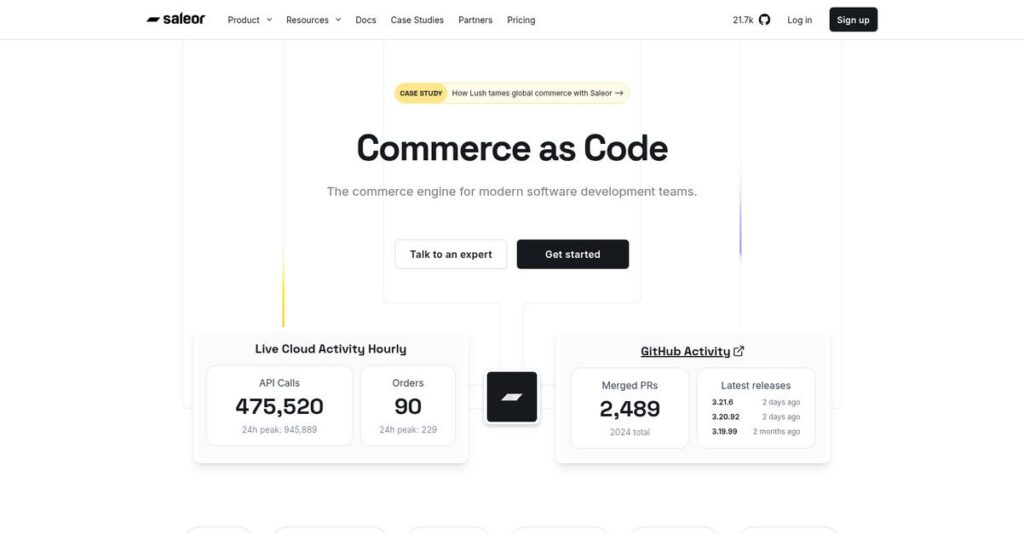
Task: Click the API Calls value 475,520
Action: pos(280,407)
